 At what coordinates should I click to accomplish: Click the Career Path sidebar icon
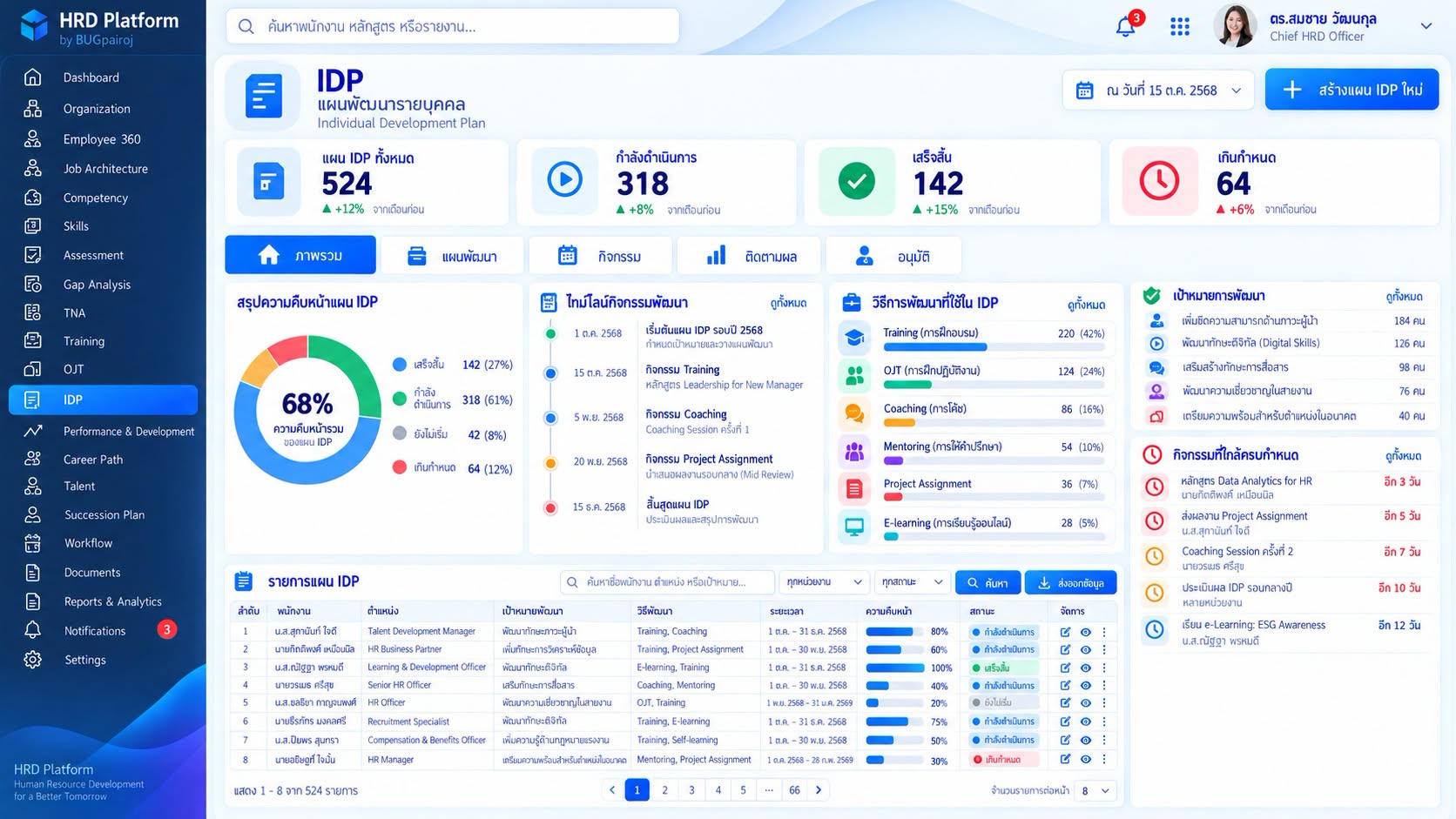pyautogui.click(x=32, y=459)
